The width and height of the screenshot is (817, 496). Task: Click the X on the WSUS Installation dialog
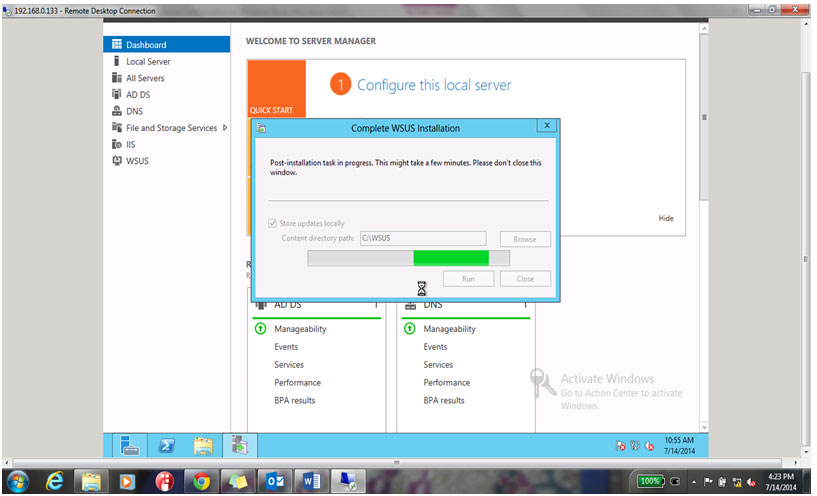tap(547, 126)
